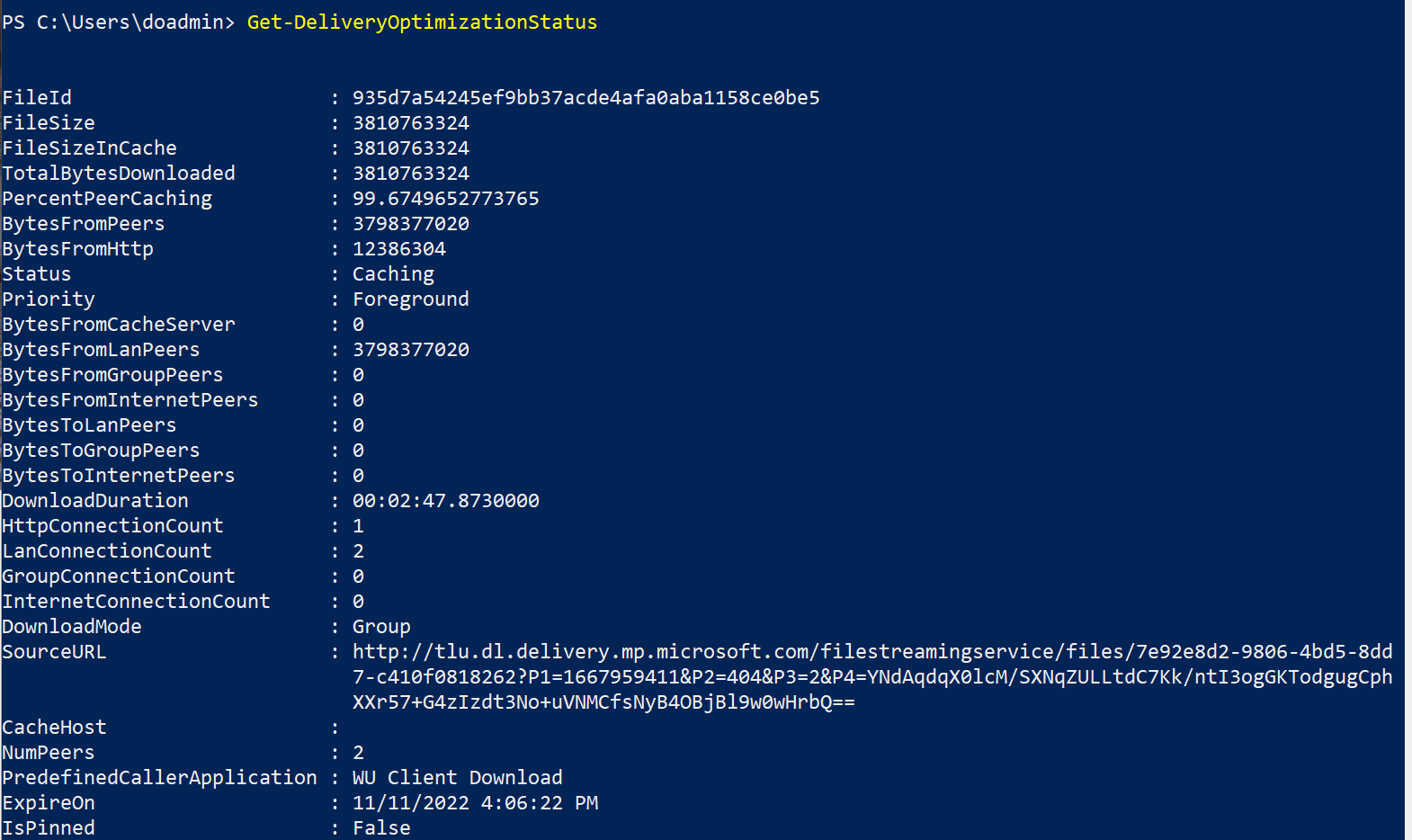Click the PredefinedCallerApplication label
The image size is (1412, 840).
click(159, 778)
